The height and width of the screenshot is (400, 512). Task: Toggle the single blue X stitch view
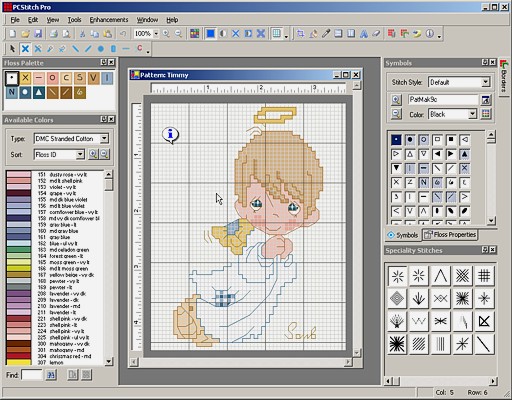[236, 34]
